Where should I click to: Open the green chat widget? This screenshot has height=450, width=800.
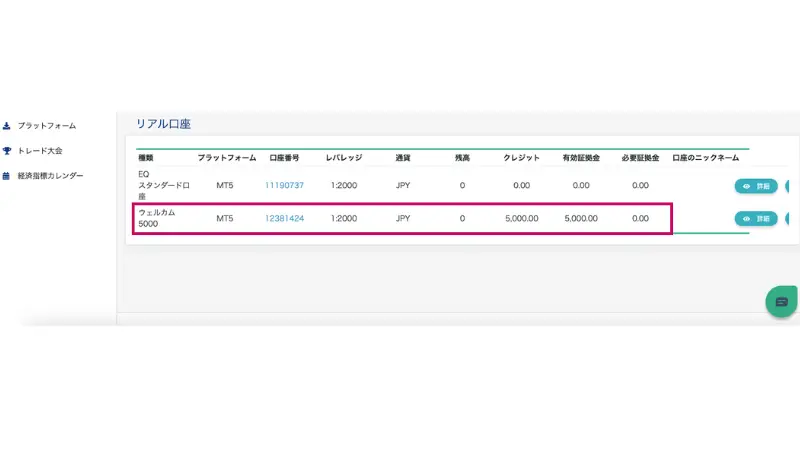[781, 302]
